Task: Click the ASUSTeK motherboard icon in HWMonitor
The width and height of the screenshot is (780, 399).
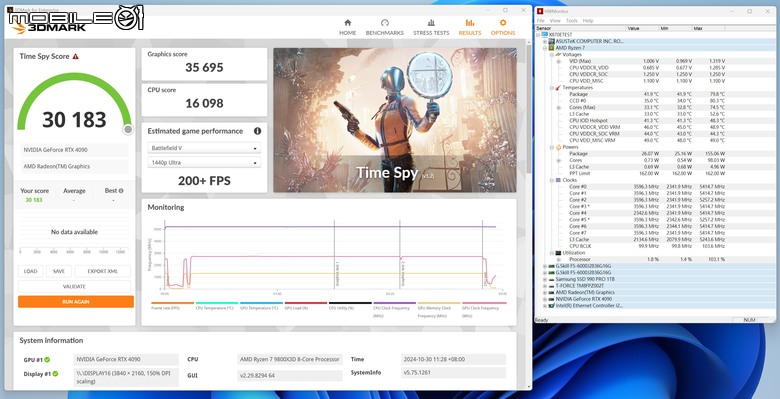Action: tap(551, 41)
